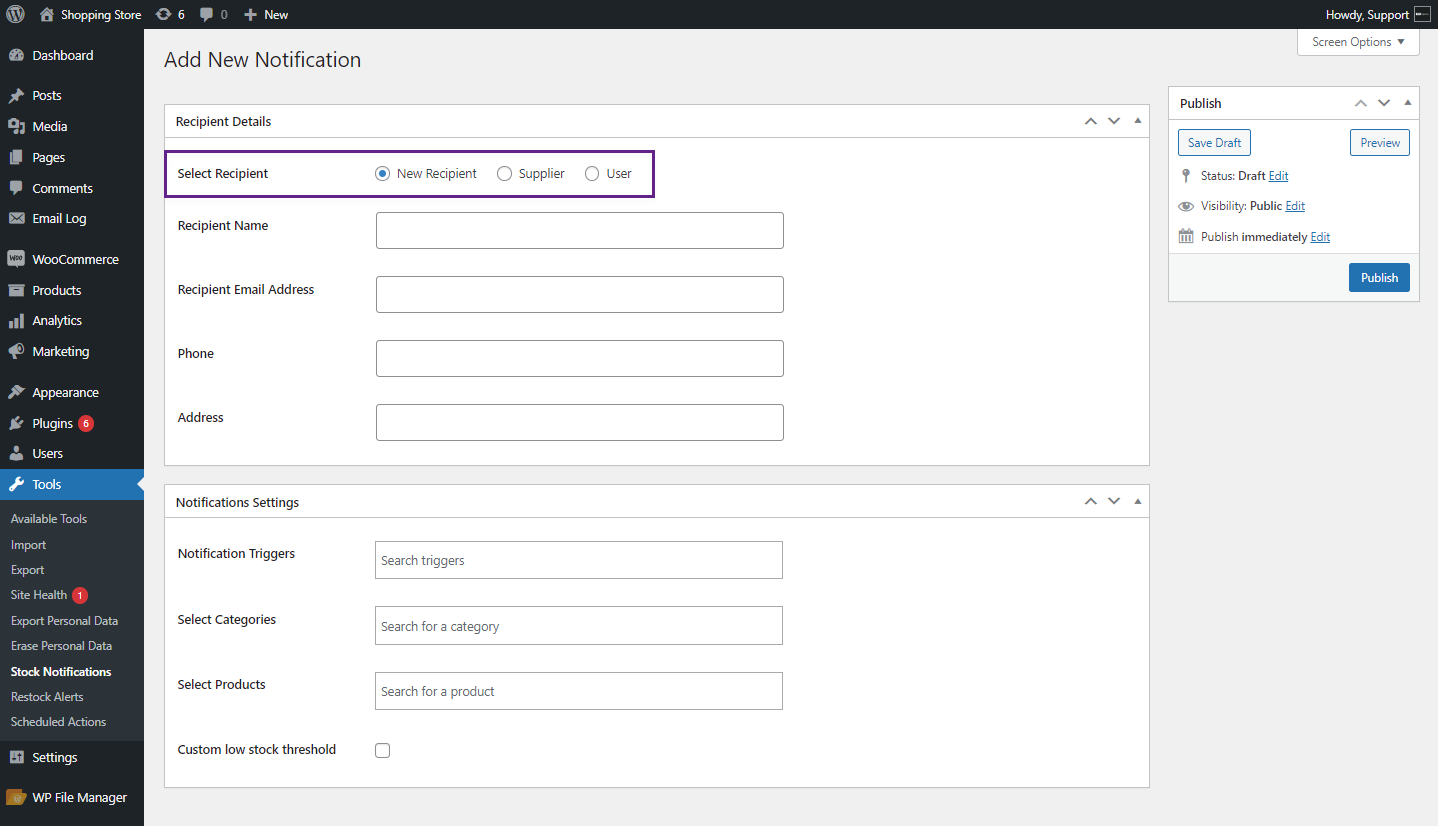Move Notifications Settings panel down
This screenshot has width=1438, height=826.
(1114, 502)
